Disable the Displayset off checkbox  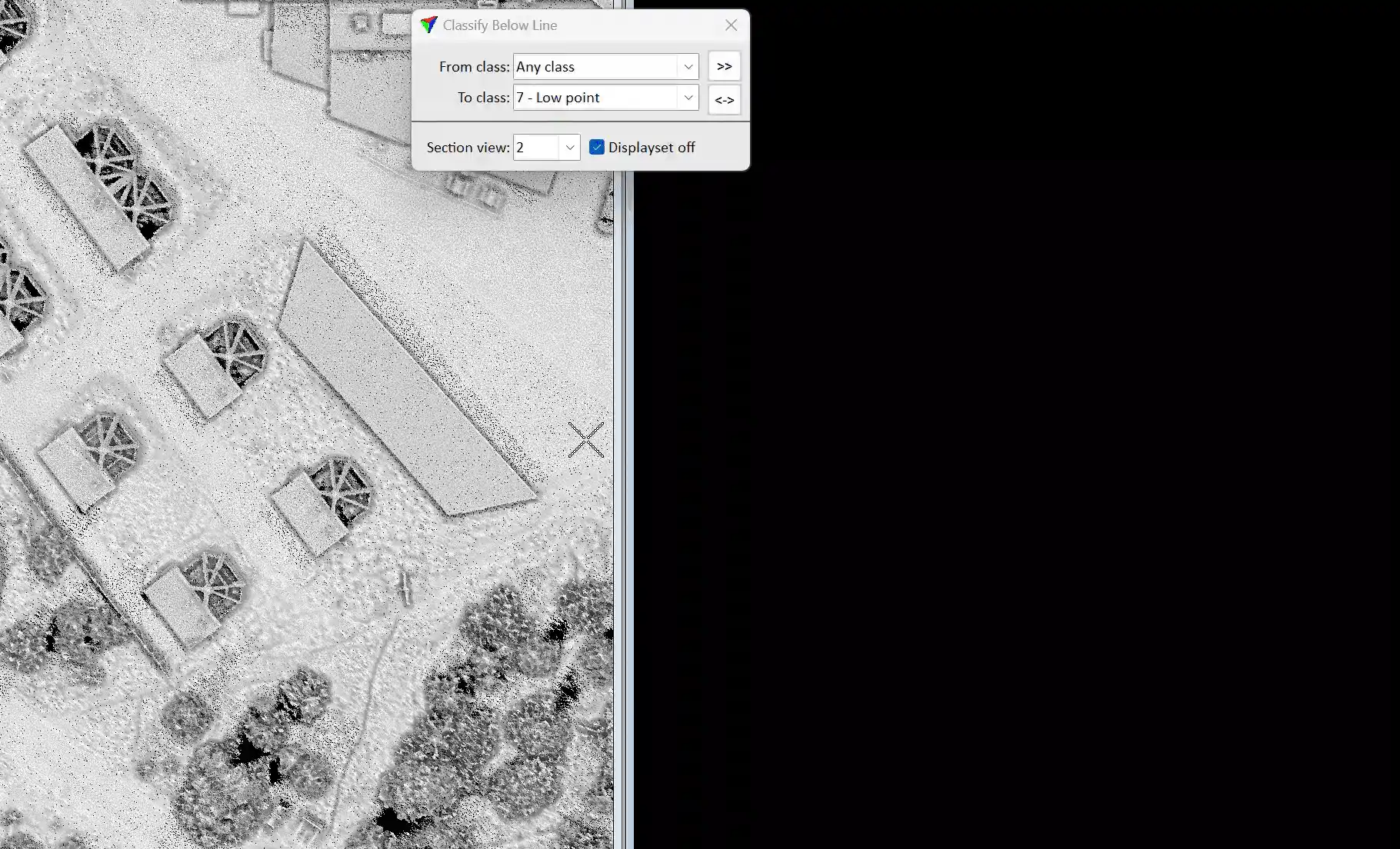click(x=597, y=148)
